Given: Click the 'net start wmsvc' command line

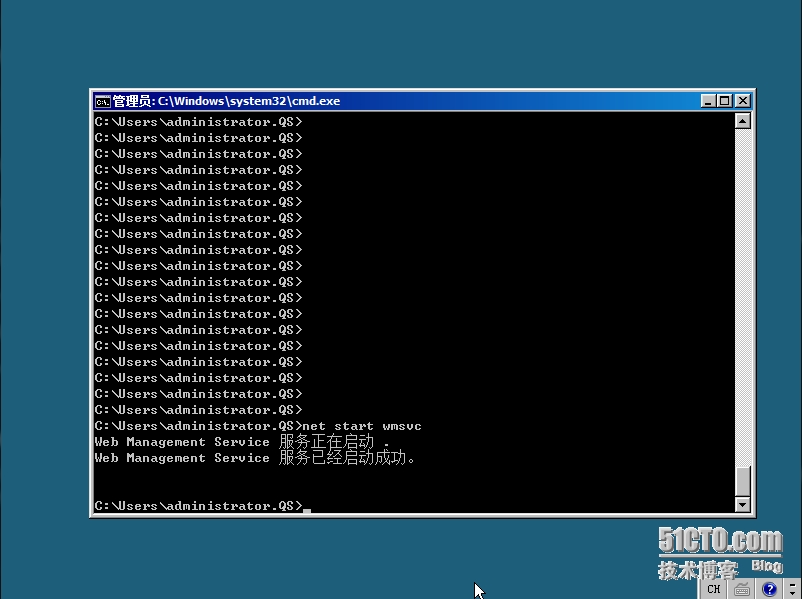Looking at the screenshot, I should (x=258, y=426).
